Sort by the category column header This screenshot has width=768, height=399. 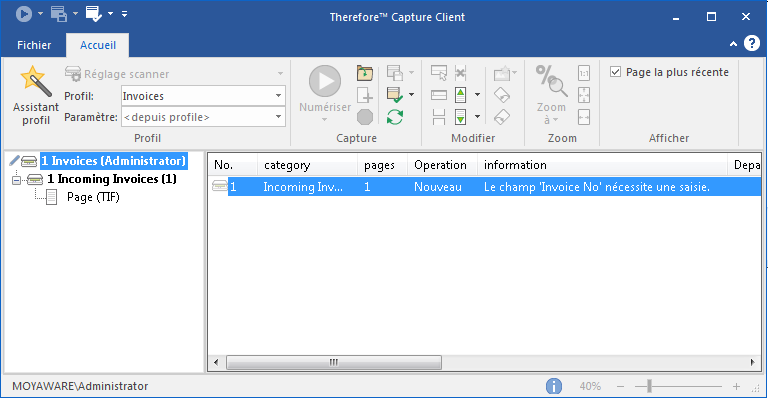tap(308, 165)
